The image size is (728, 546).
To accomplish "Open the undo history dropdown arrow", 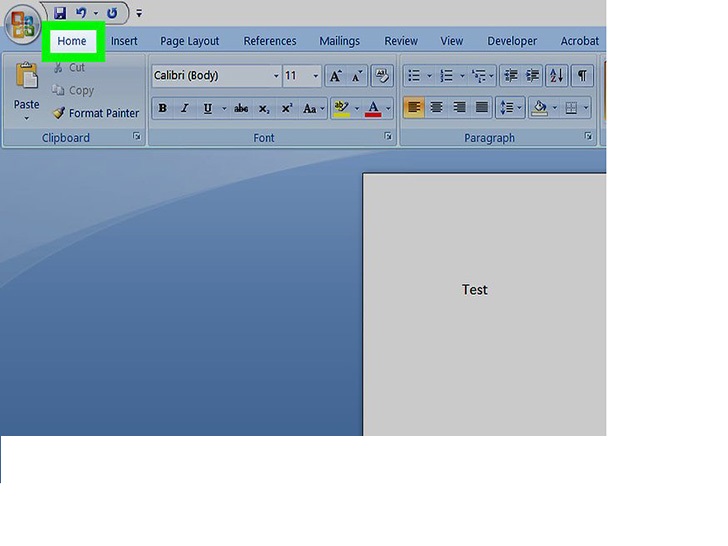I will [x=96, y=13].
